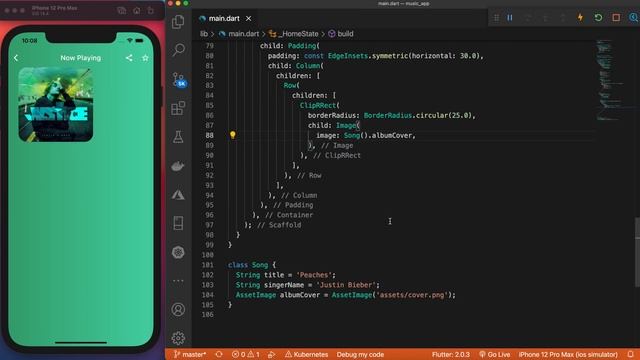
Task: Open the Manage gear icon
Action: click(x=178, y=338)
